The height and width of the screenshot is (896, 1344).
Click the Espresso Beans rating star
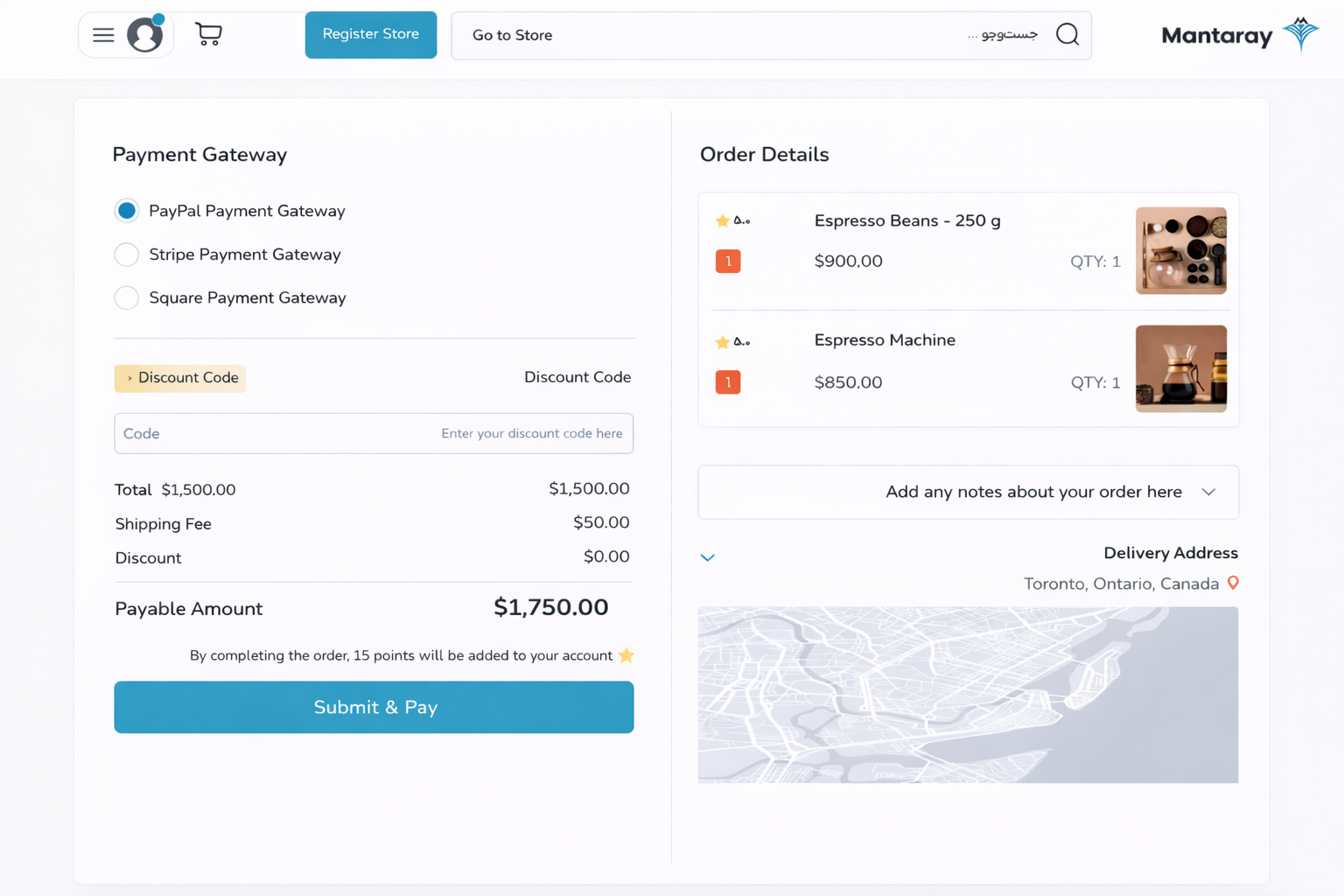click(x=722, y=221)
